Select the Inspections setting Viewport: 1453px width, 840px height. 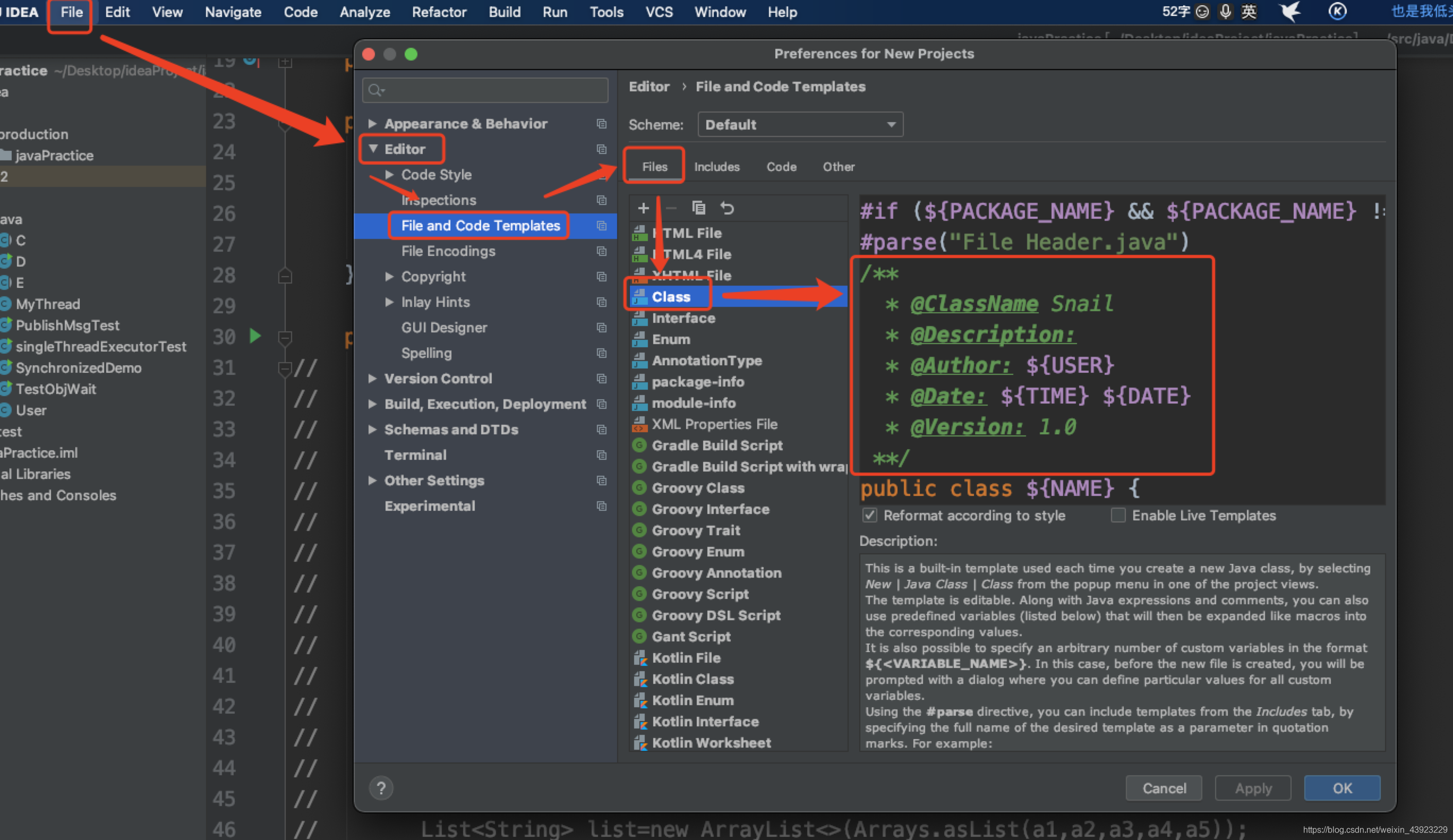click(439, 200)
